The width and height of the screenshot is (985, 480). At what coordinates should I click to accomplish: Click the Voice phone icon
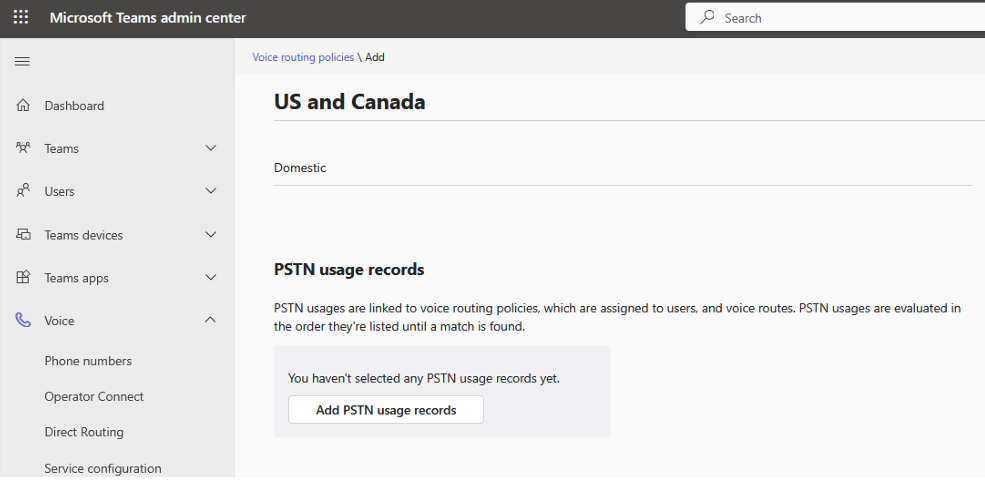click(23, 320)
